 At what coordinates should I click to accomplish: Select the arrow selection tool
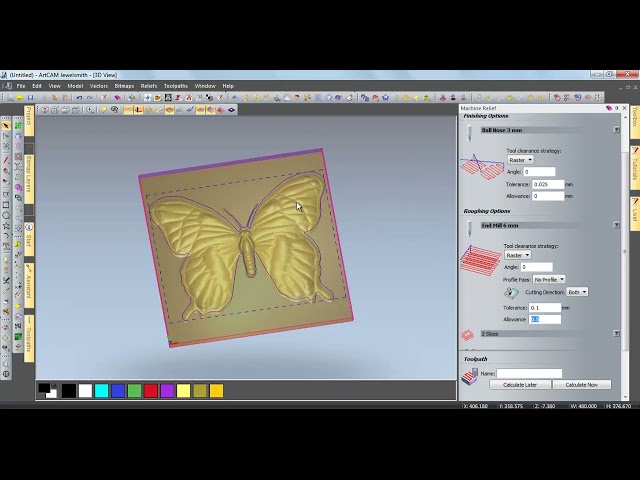6,126
